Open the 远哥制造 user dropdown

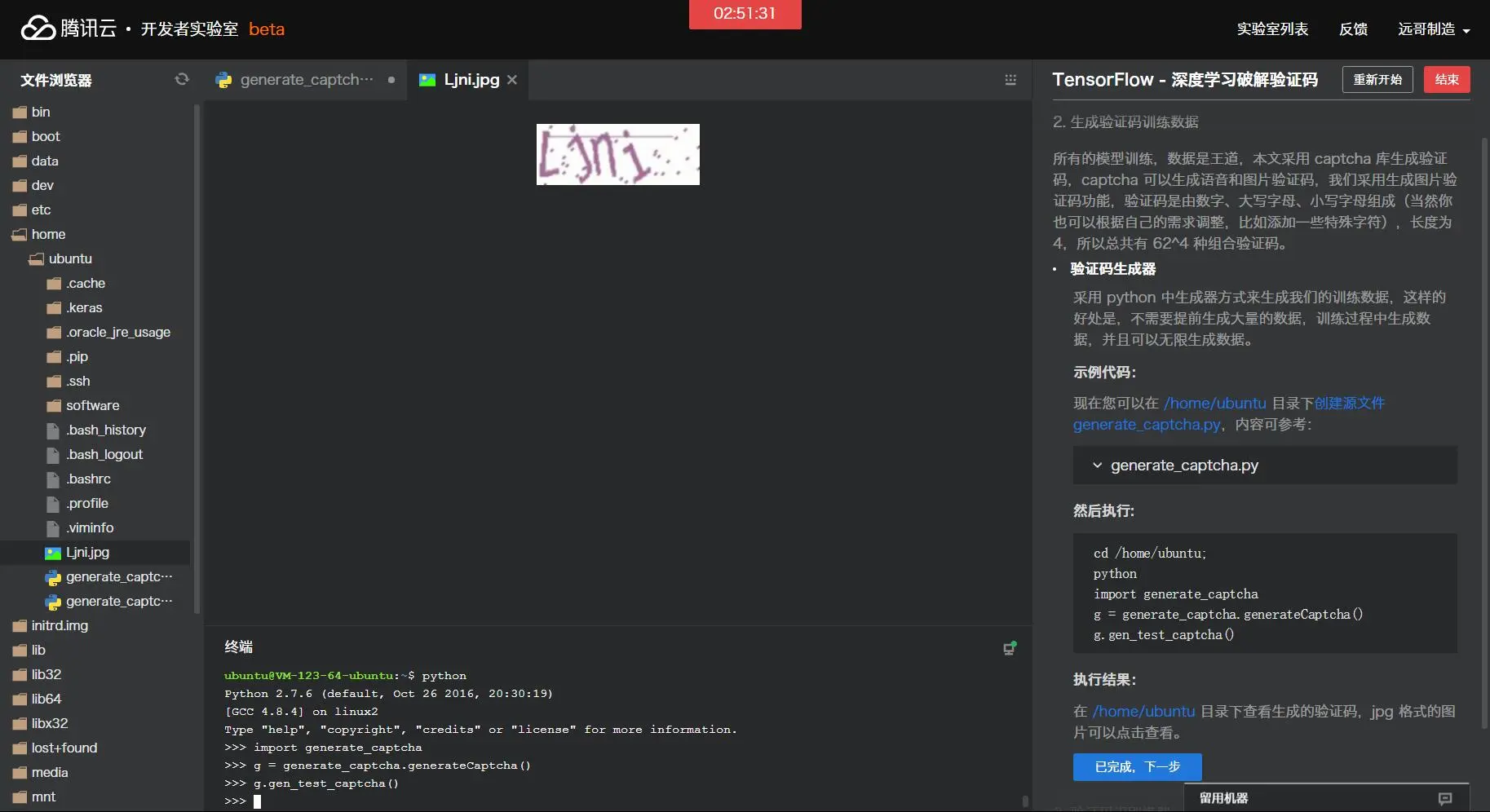tap(1434, 29)
